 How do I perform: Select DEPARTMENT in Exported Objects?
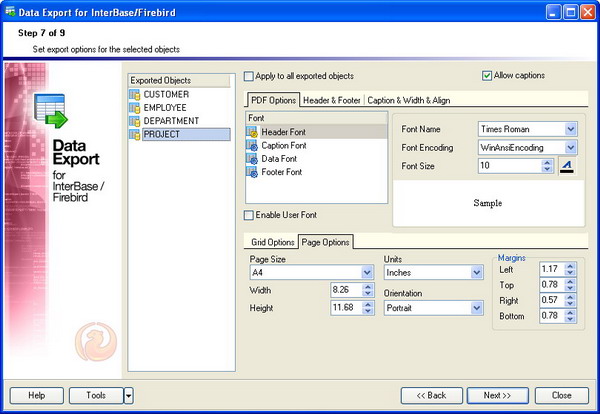[171, 121]
